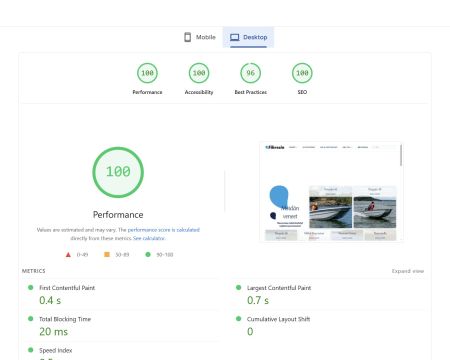Open the Best Practices score gauge
This screenshot has width=450, height=360.
click(251, 73)
